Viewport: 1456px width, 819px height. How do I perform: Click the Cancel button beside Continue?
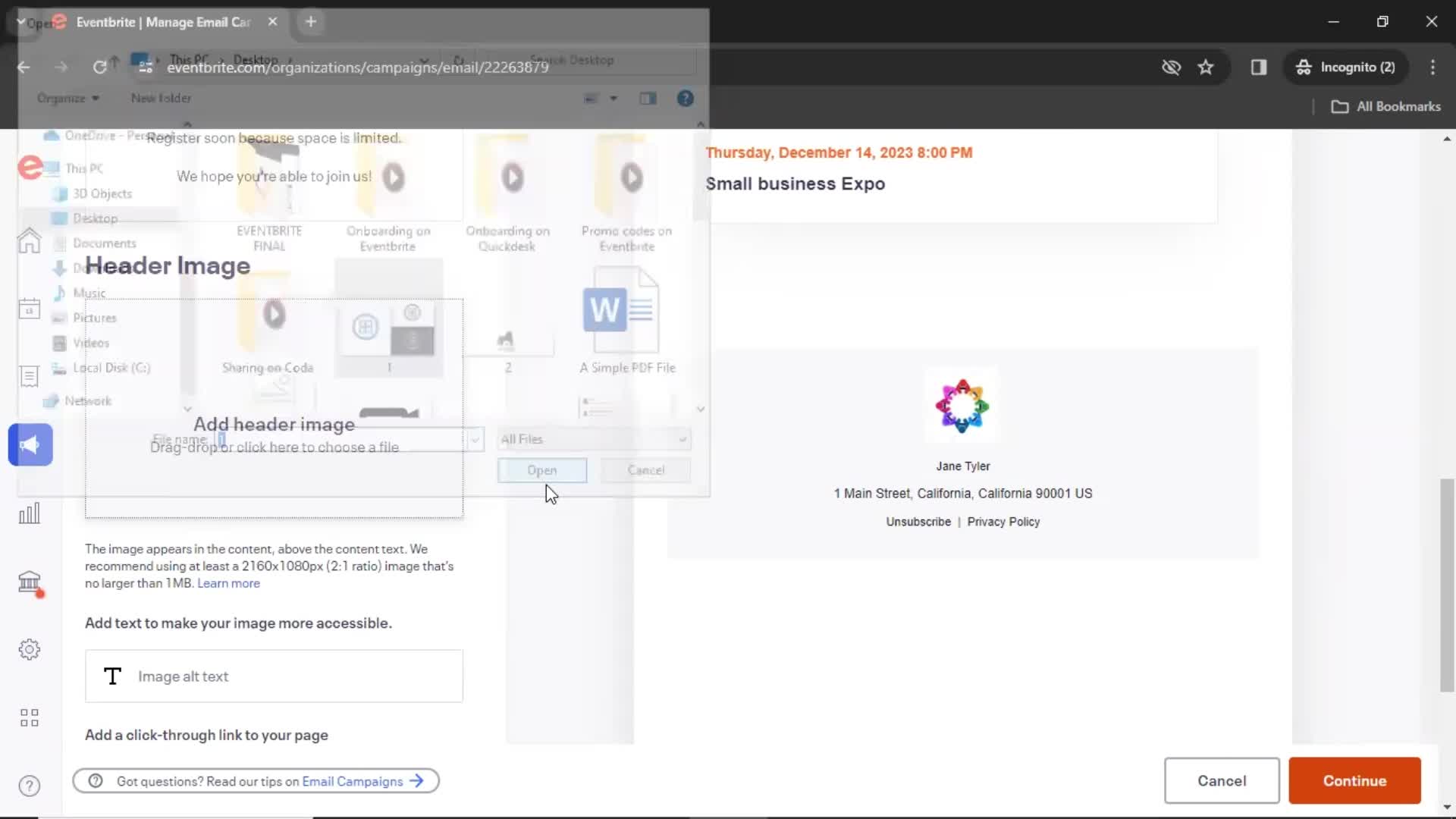click(x=1222, y=780)
